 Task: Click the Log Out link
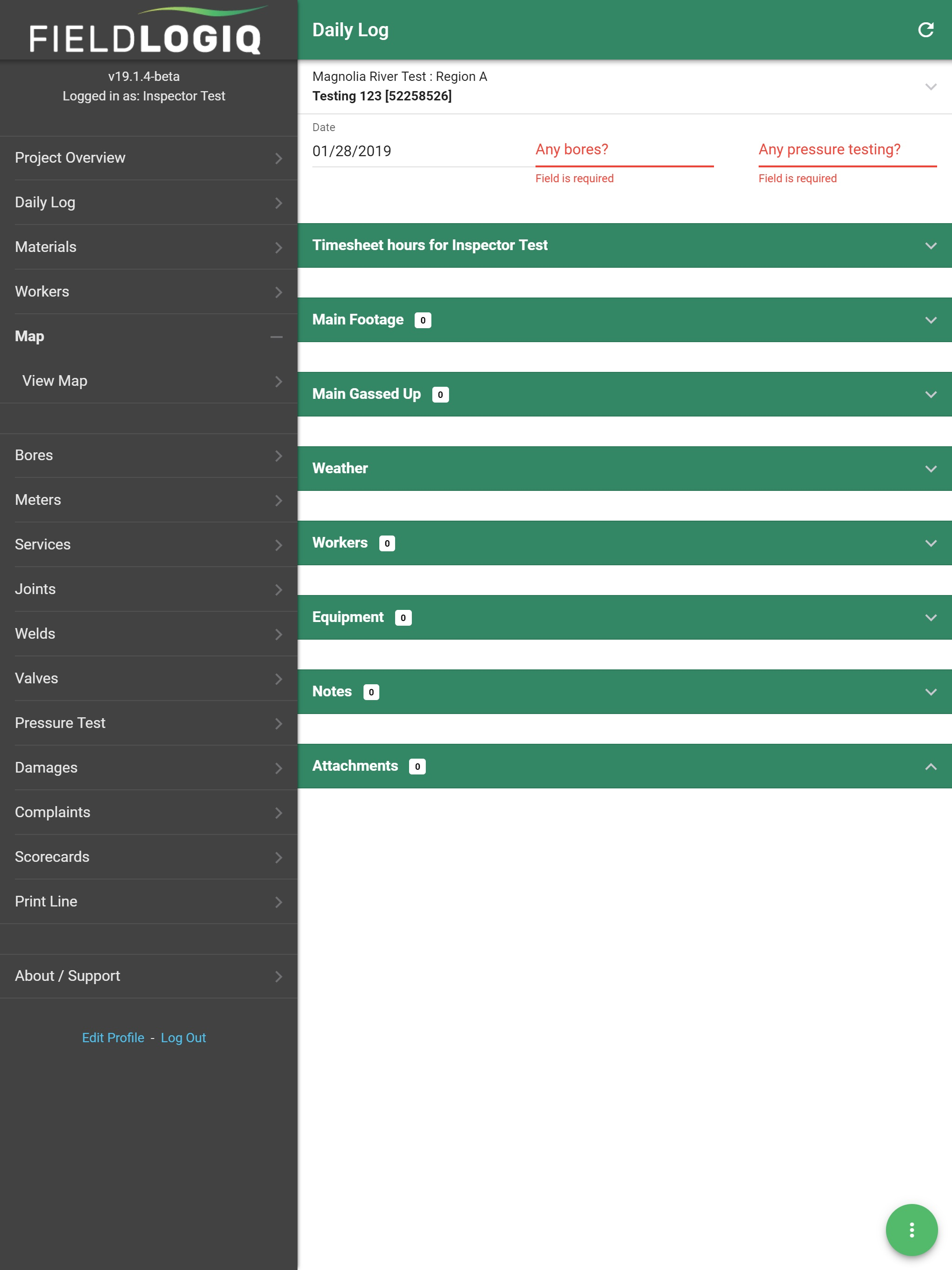coord(183,1038)
